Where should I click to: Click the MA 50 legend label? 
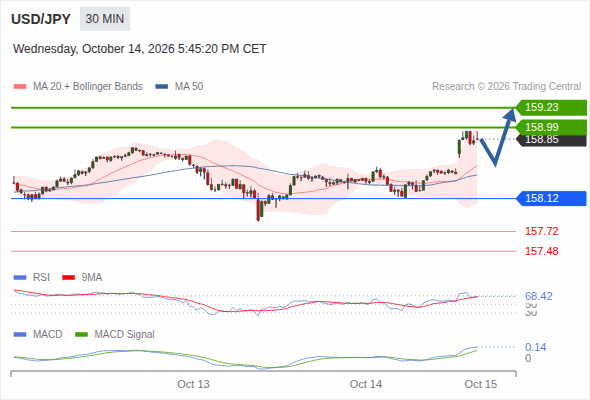(x=189, y=87)
